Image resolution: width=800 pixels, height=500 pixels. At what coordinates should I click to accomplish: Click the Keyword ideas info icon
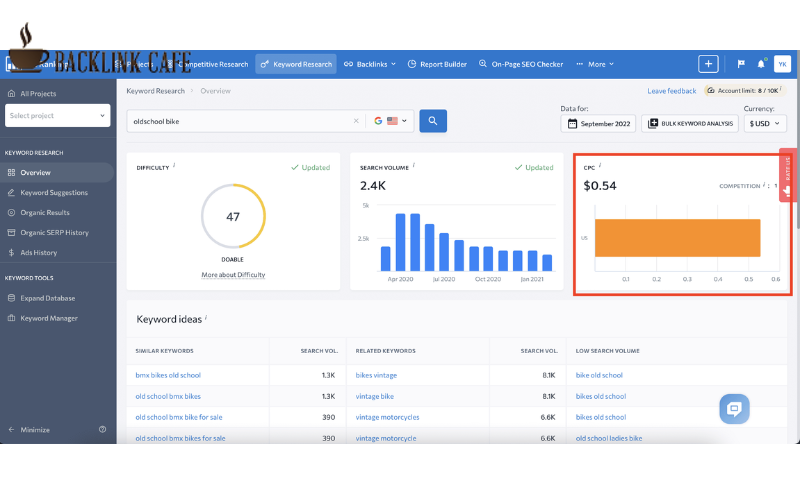pos(206,317)
